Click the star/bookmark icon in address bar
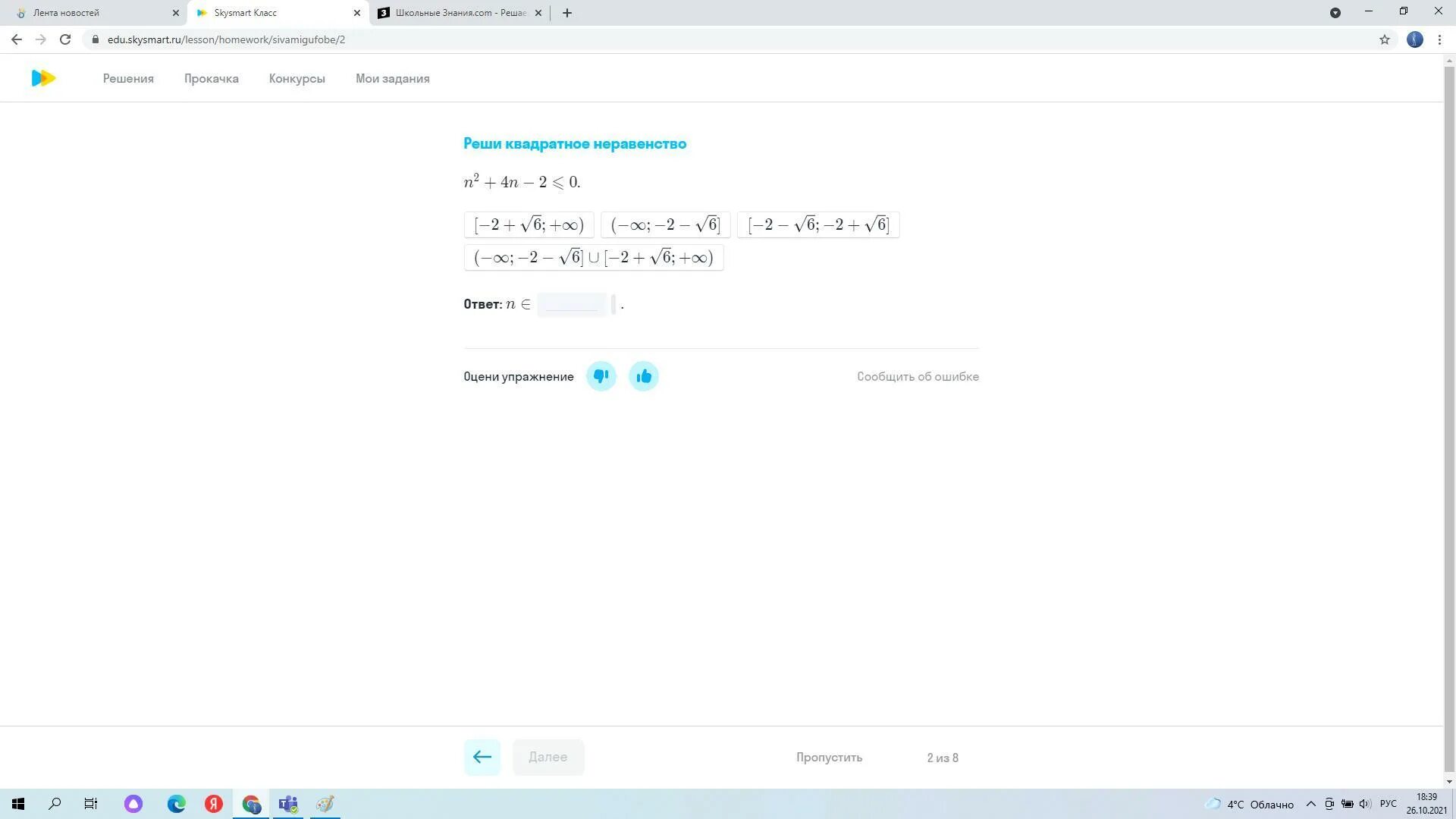The image size is (1456, 819). 1385,40
